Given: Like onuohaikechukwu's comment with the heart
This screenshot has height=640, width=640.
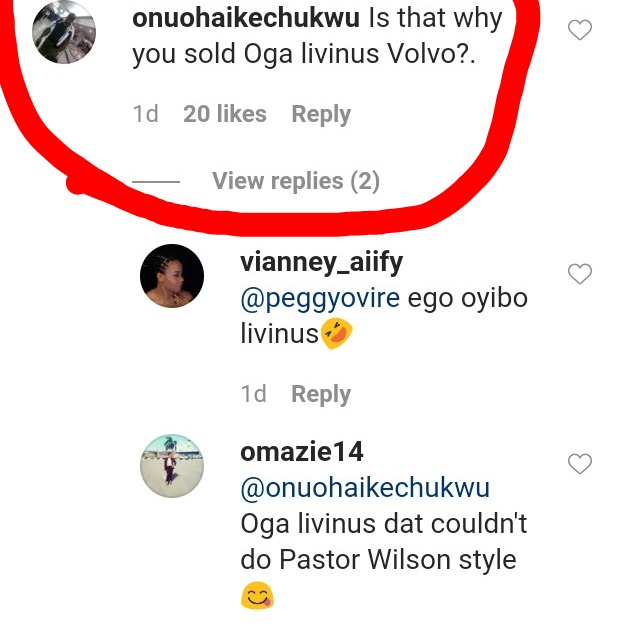Looking at the screenshot, I should click(579, 31).
